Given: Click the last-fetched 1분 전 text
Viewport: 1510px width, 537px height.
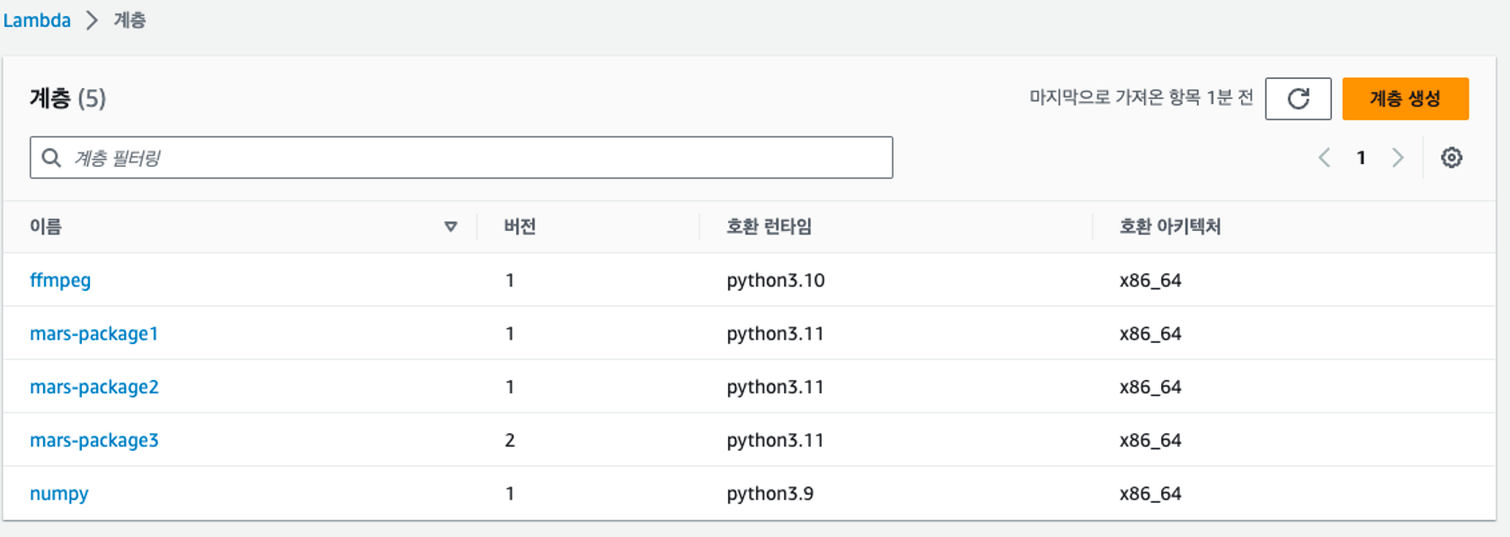Looking at the screenshot, I should point(1141,98).
